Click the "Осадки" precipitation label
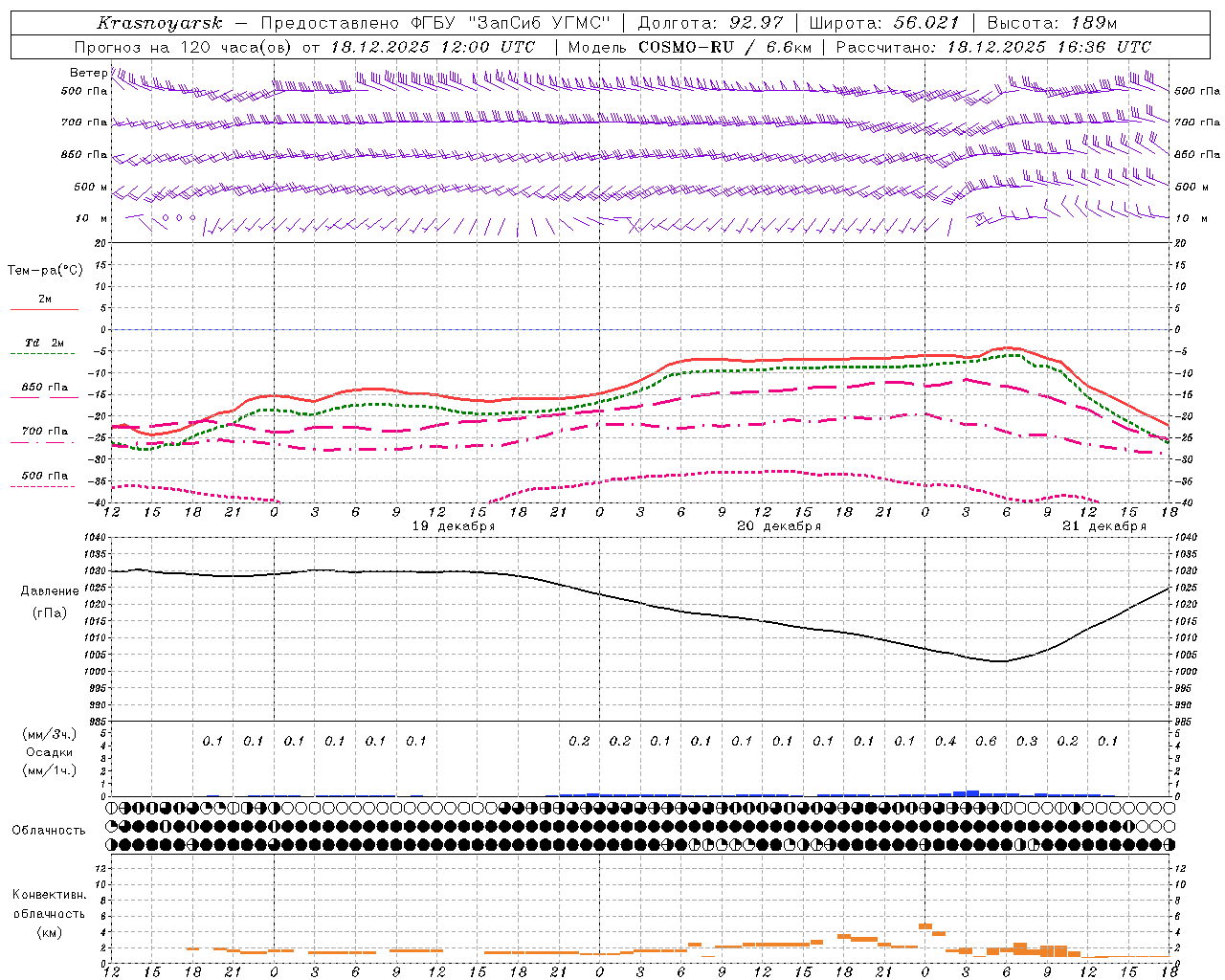This screenshot has width=1225, height=980. coord(50,752)
